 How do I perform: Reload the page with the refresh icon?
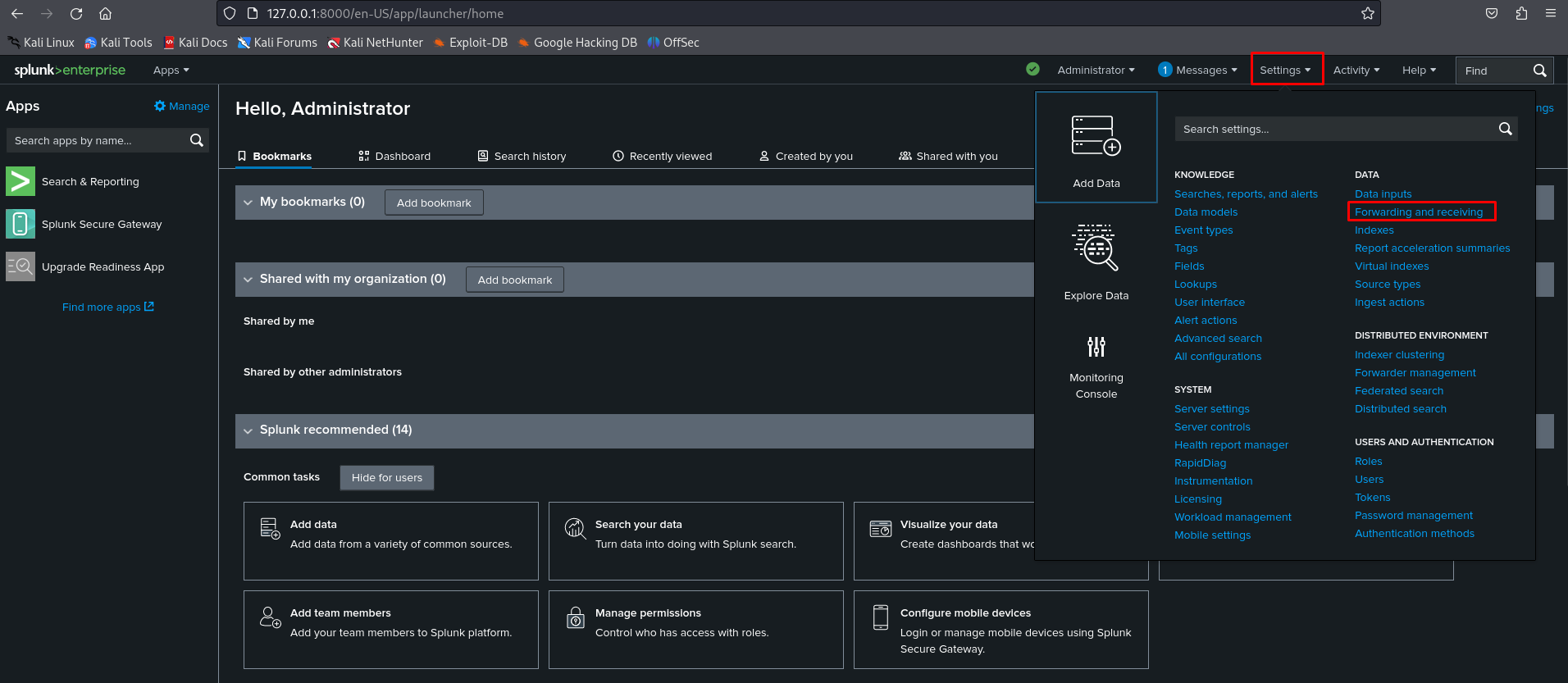[x=76, y=13]
